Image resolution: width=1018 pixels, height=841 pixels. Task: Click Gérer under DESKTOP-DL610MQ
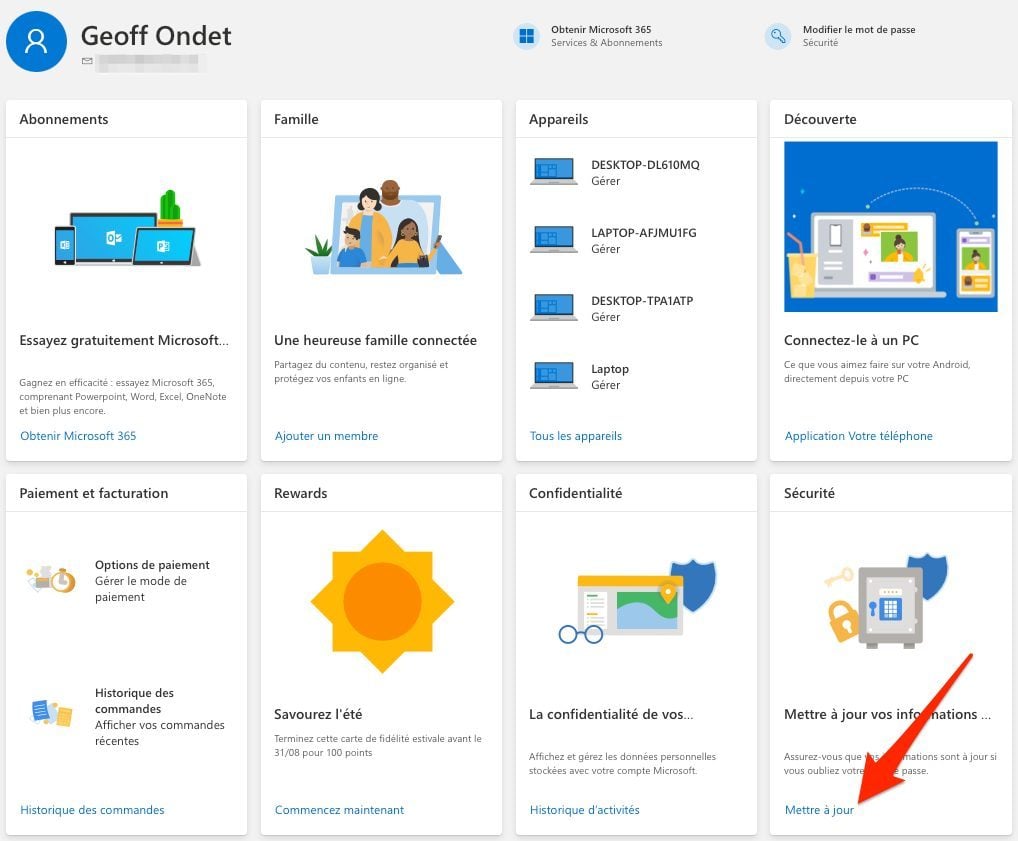pyautogui.click(x=605, y=181)
